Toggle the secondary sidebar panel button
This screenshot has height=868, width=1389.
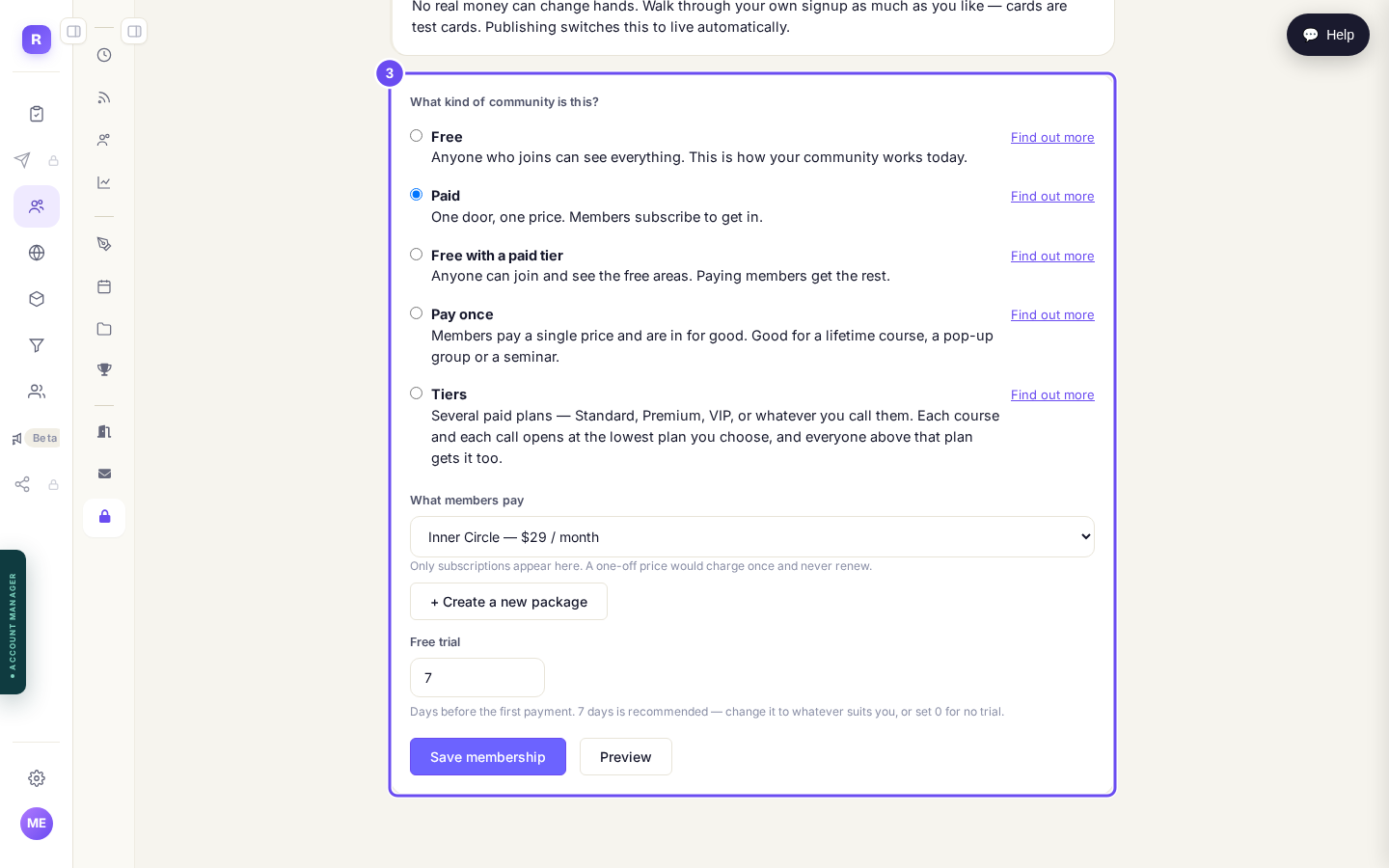[x=134, y=31]
